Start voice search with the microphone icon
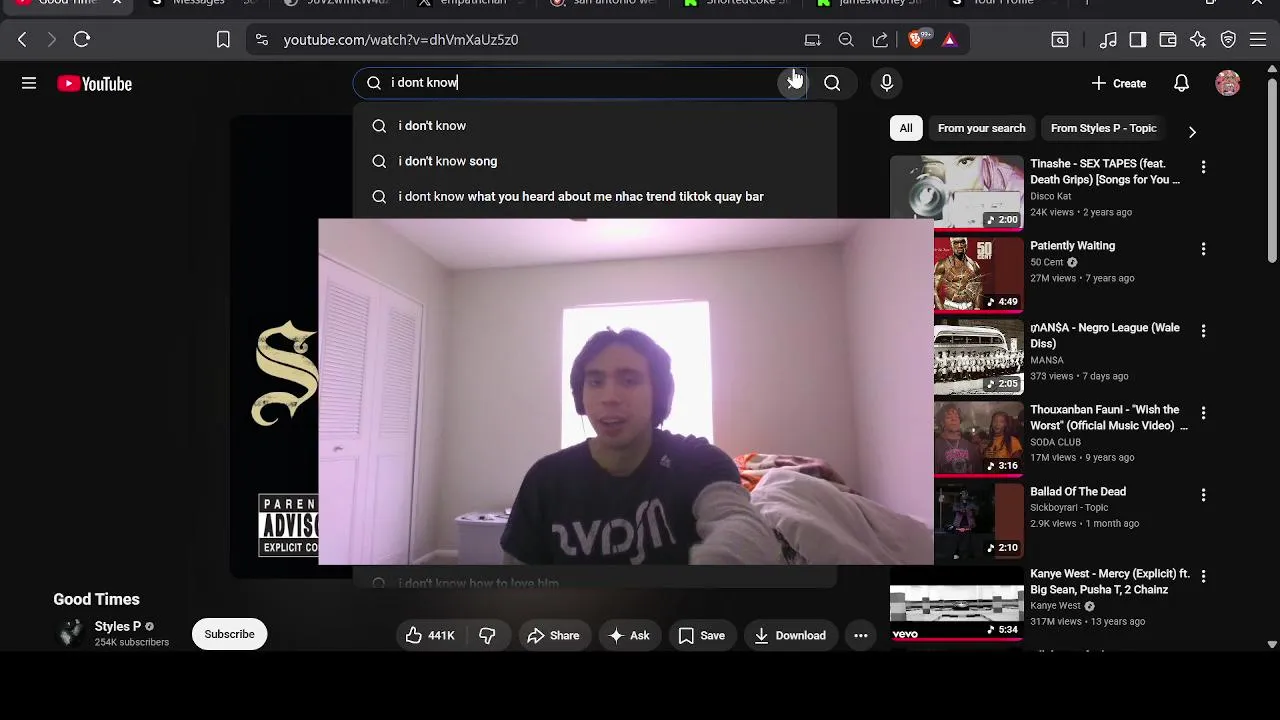Viewport: 1280px width, 720px height. pyautogui.click(x=886, y=83)
